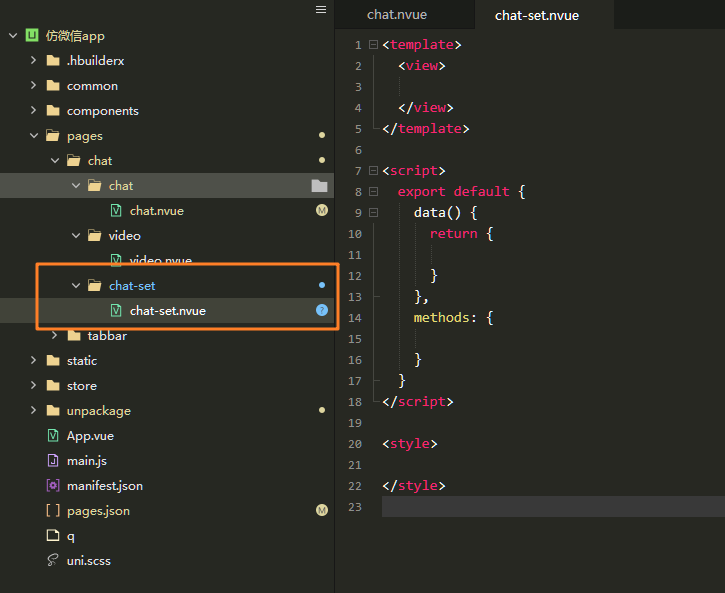This screenshot has height=593, width=725.
Task: Collapse the video folder
Action: click(x=76, y=236)
